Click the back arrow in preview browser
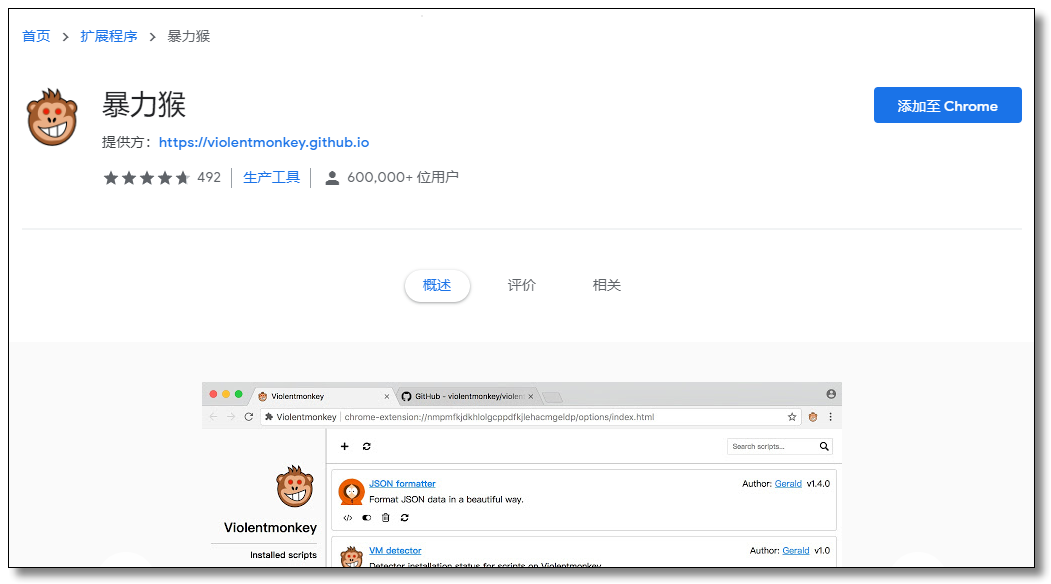This screenshot has height=584, width=1051. click(x=213, y=416)
